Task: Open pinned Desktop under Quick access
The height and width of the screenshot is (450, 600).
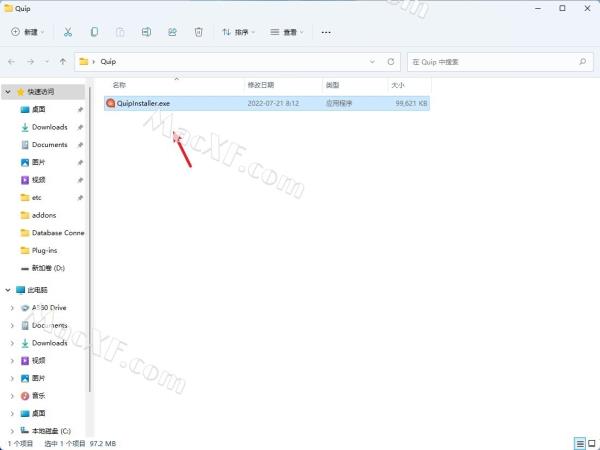Action: tap(38, 109)
